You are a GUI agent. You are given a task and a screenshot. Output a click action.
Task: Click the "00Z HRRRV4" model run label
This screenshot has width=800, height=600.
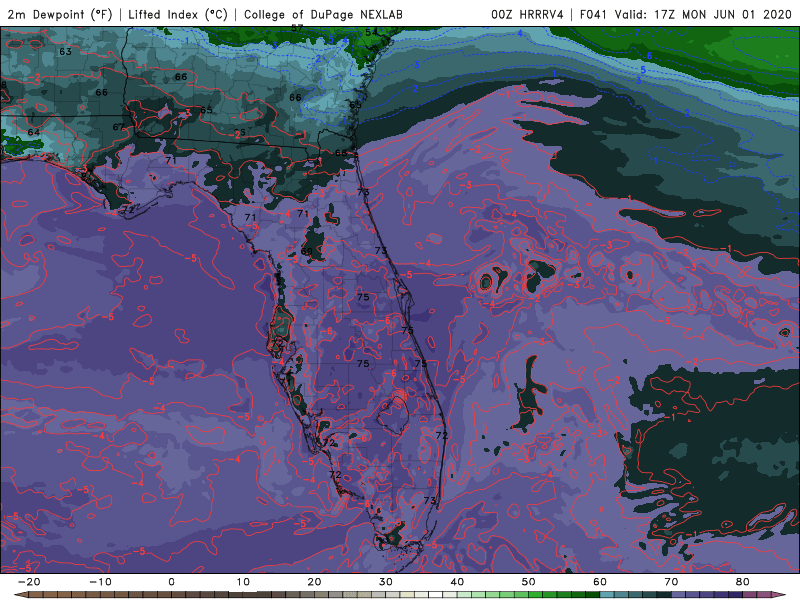click(527, 14)
